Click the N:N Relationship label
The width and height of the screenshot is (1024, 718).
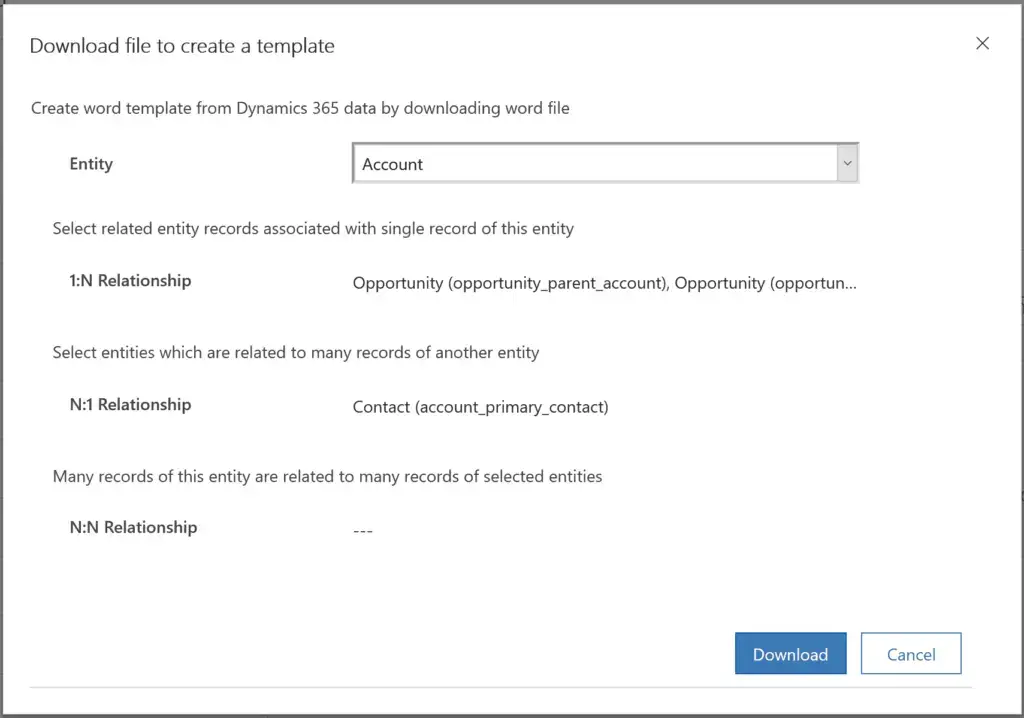[x=133, y=527]
